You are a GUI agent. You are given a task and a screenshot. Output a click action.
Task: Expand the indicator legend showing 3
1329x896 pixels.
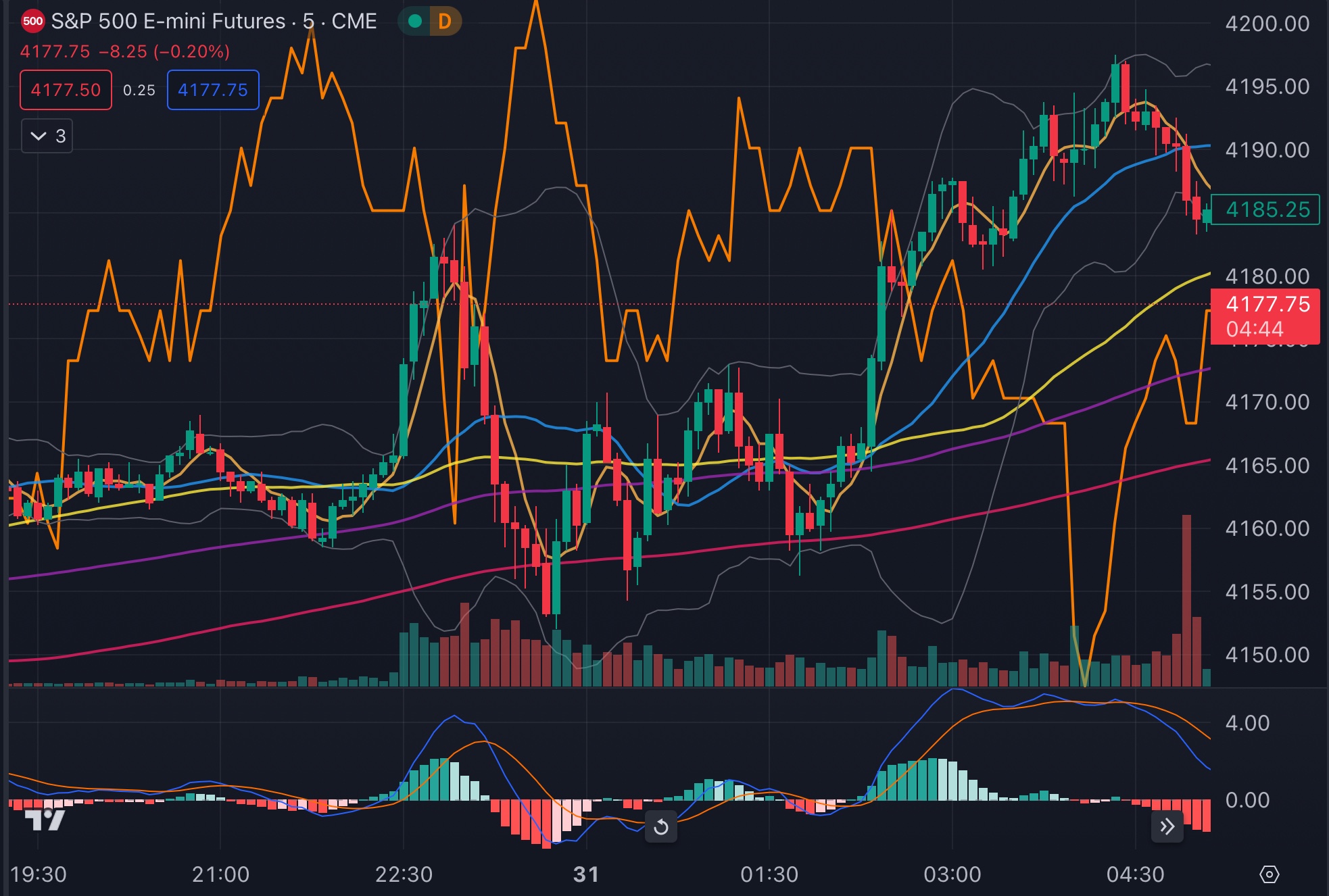47,136
